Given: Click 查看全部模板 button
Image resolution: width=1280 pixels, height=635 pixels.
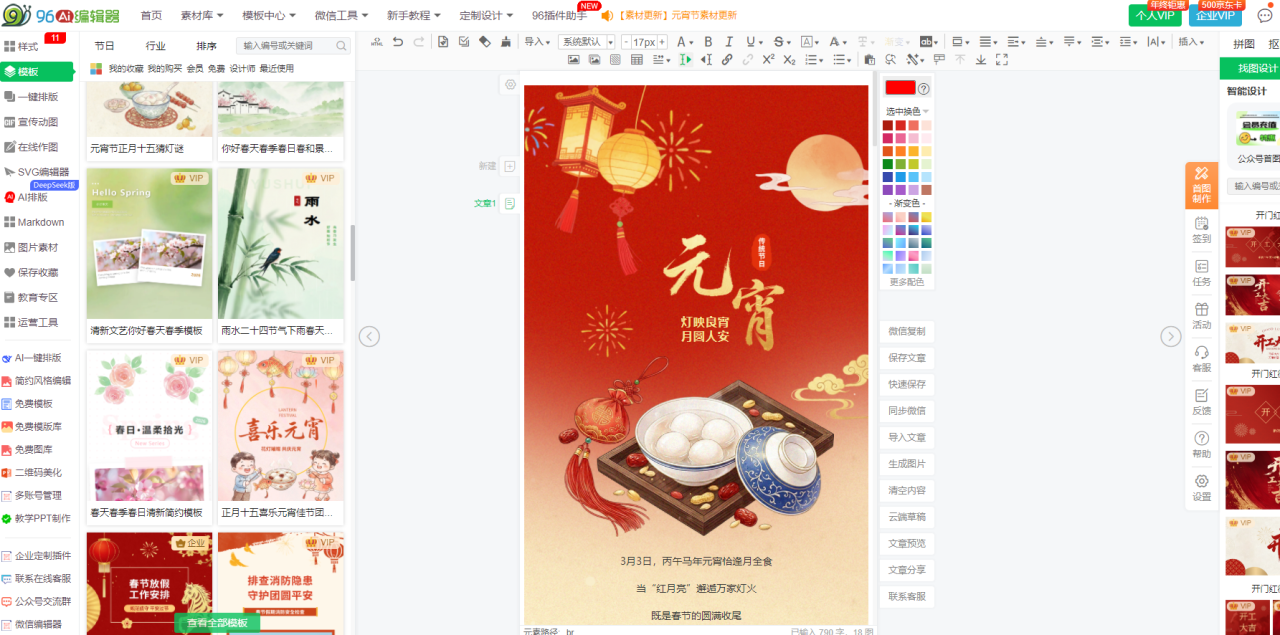Looking at the screenshot, I should tap(217, 623).
